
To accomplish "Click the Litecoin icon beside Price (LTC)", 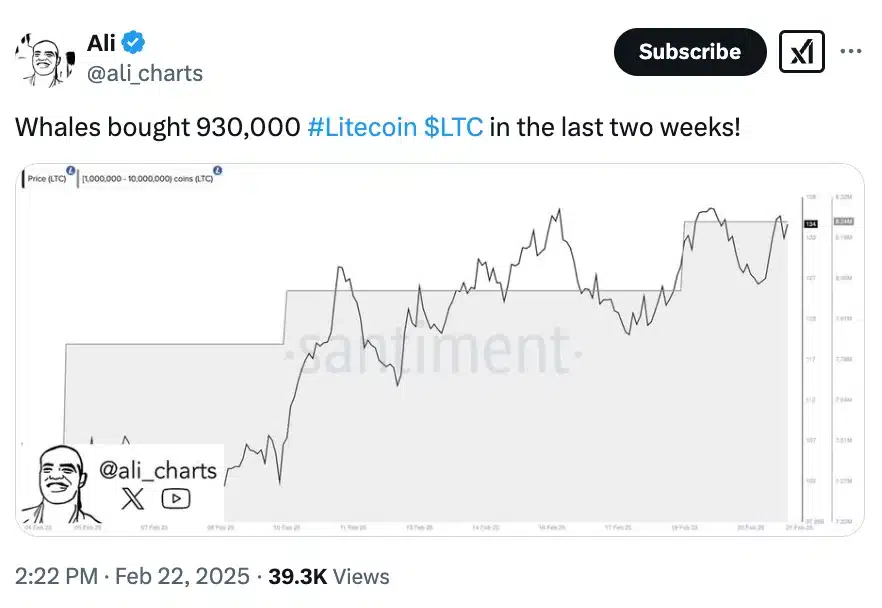I will pos(70,170).
